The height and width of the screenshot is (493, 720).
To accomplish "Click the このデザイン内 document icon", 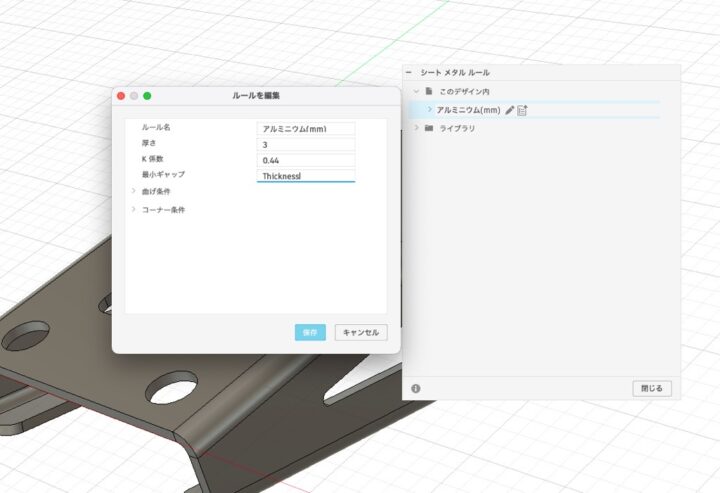I will 429,91.
